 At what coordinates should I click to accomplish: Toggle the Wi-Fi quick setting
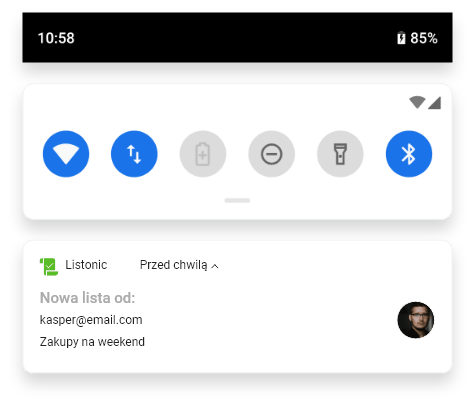point(66,154)
